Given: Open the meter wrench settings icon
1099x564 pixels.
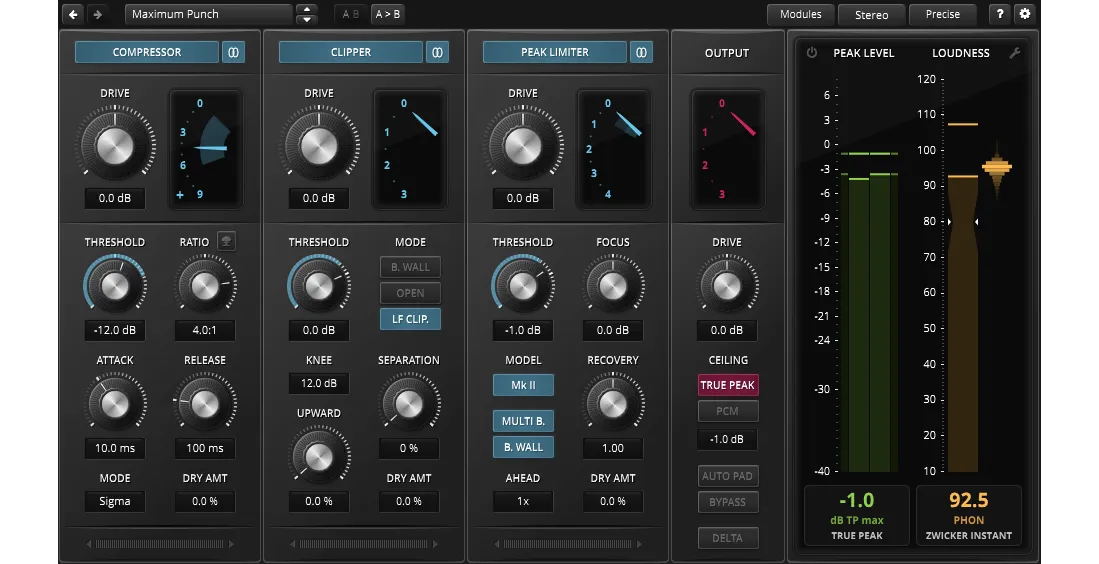Looking at the screenshot, I should click(1014, 53).
